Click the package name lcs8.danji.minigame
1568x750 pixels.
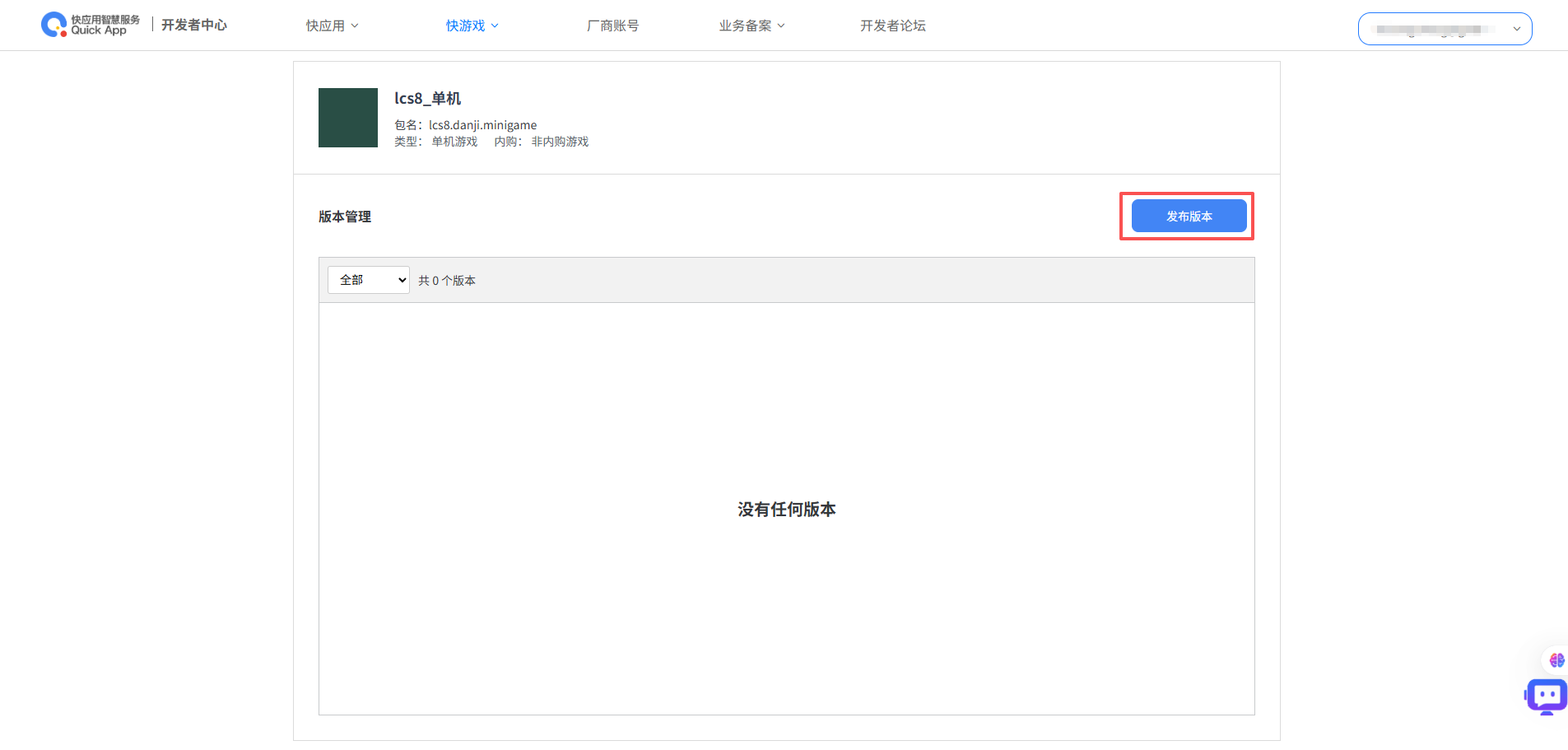pos(482,125)
